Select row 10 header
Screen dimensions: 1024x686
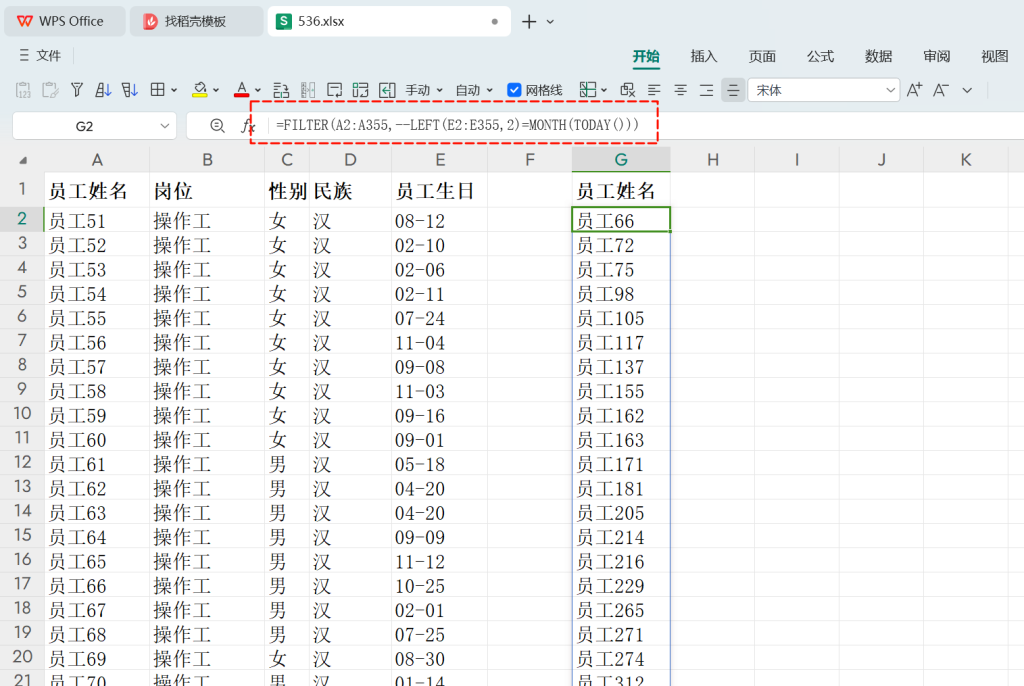(x=22, y=414)
